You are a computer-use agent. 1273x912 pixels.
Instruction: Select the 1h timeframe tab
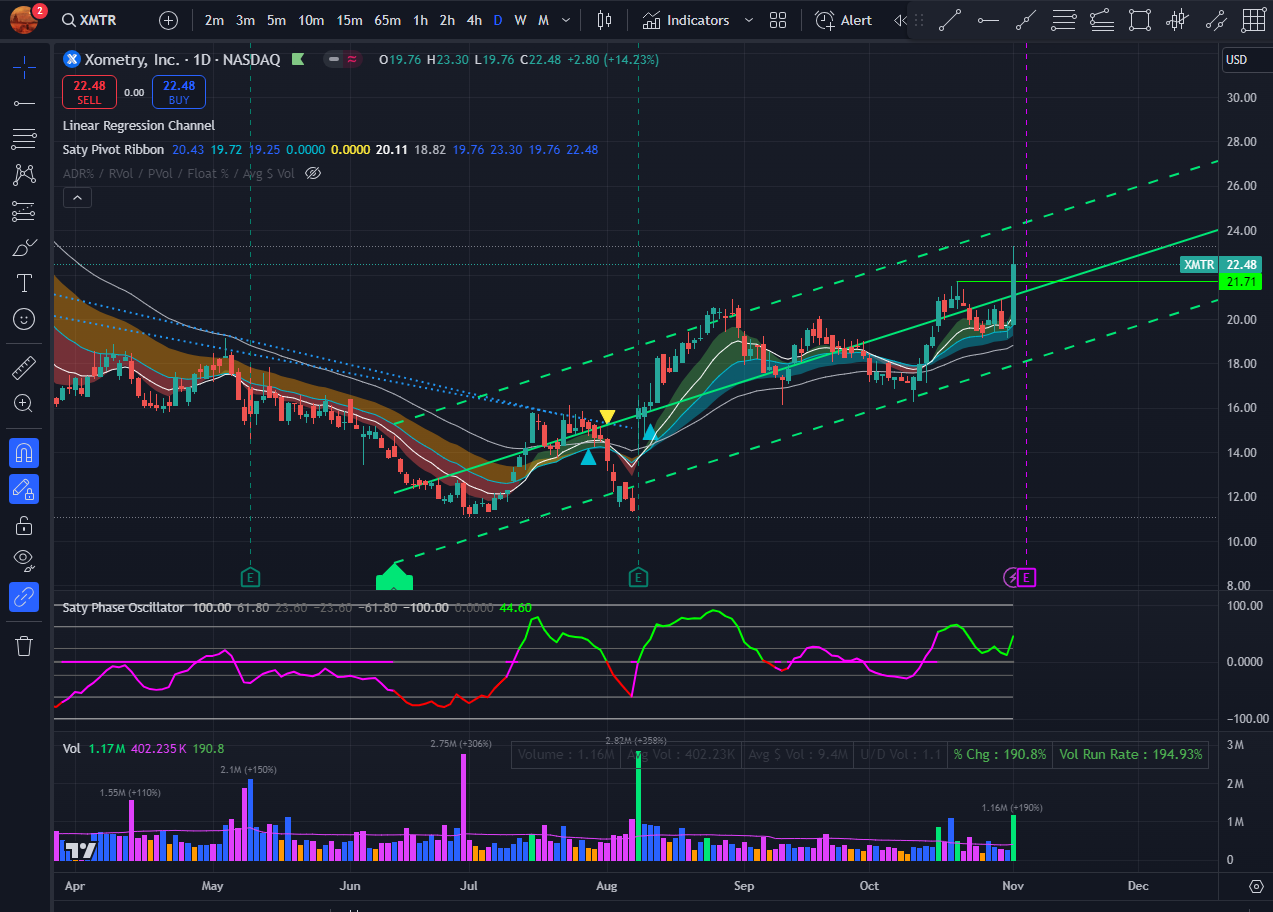coord(419,19)
